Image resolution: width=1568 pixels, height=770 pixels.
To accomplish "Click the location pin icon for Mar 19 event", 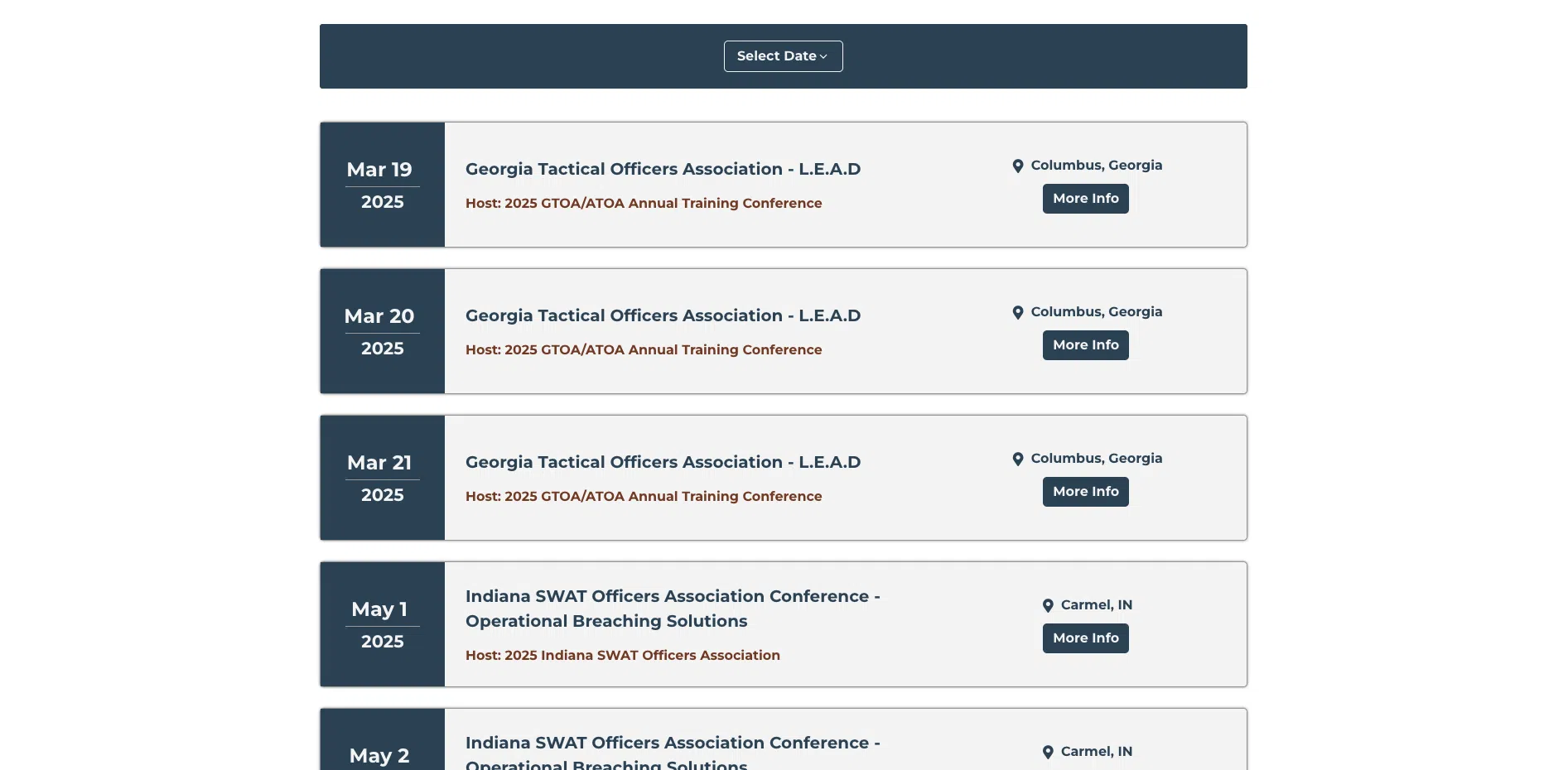I will point(1018,166).
